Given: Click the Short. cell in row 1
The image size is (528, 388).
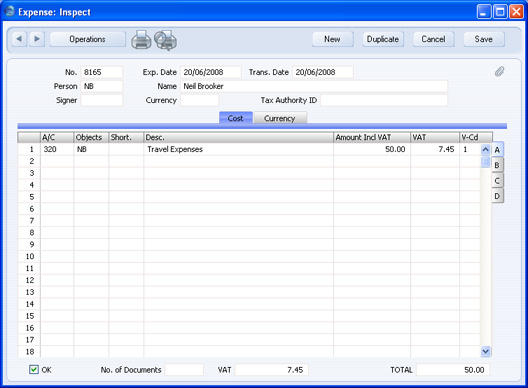Looking at the screenshot, I should 126,149.
